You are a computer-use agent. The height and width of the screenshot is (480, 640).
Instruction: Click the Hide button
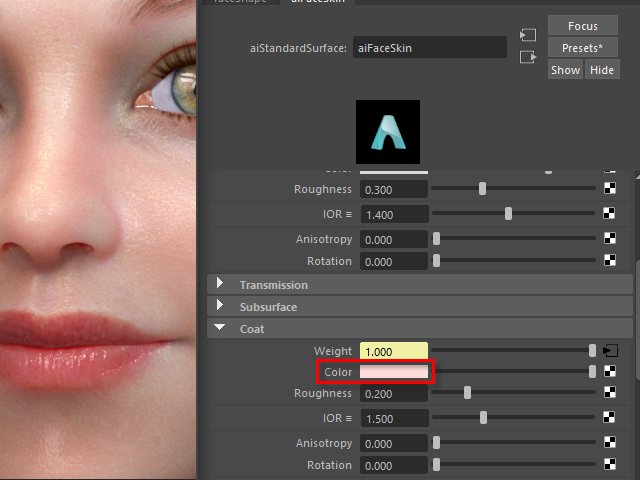[602, 70]
